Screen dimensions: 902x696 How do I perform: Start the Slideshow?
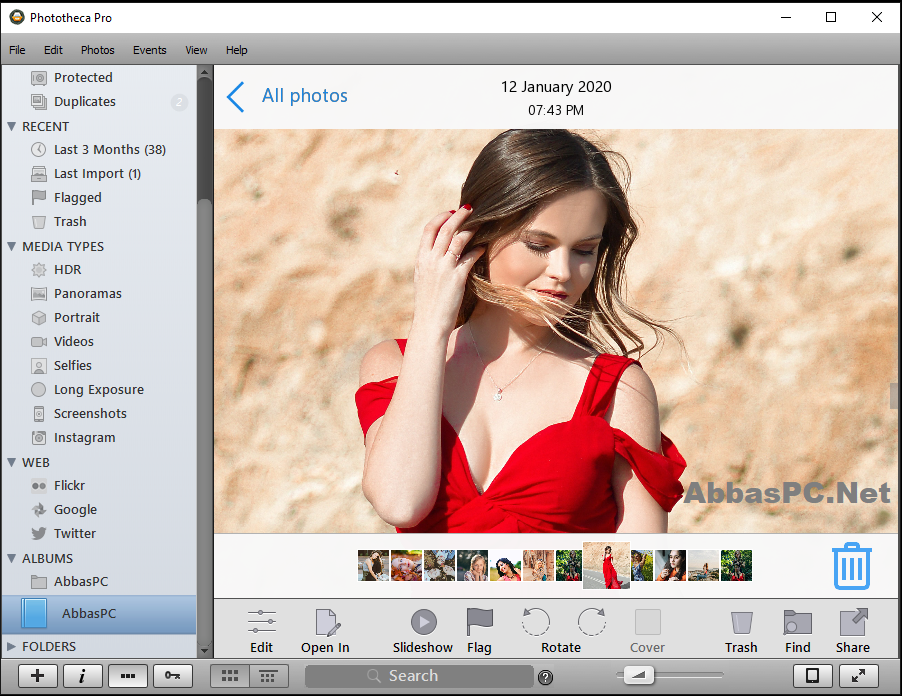pos(423,631)
